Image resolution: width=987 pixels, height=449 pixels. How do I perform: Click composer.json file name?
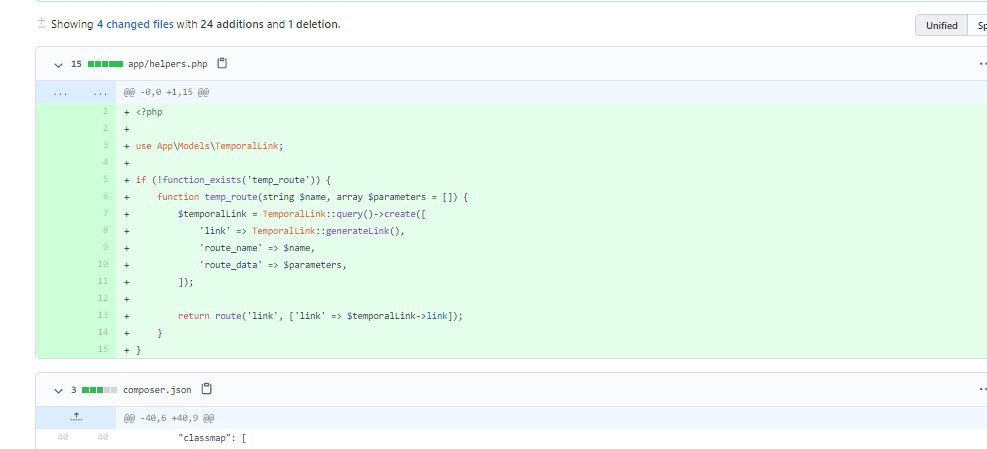[x=157, y=390]
